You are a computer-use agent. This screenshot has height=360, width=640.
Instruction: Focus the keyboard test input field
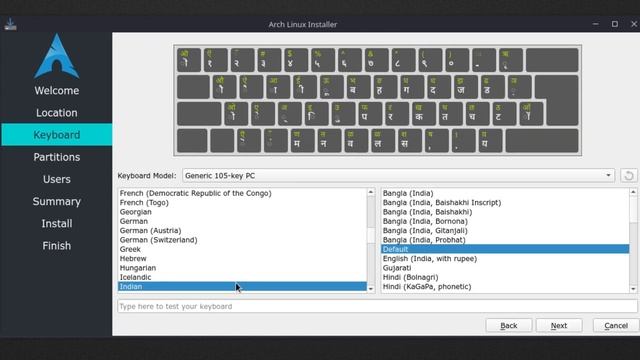377,306
